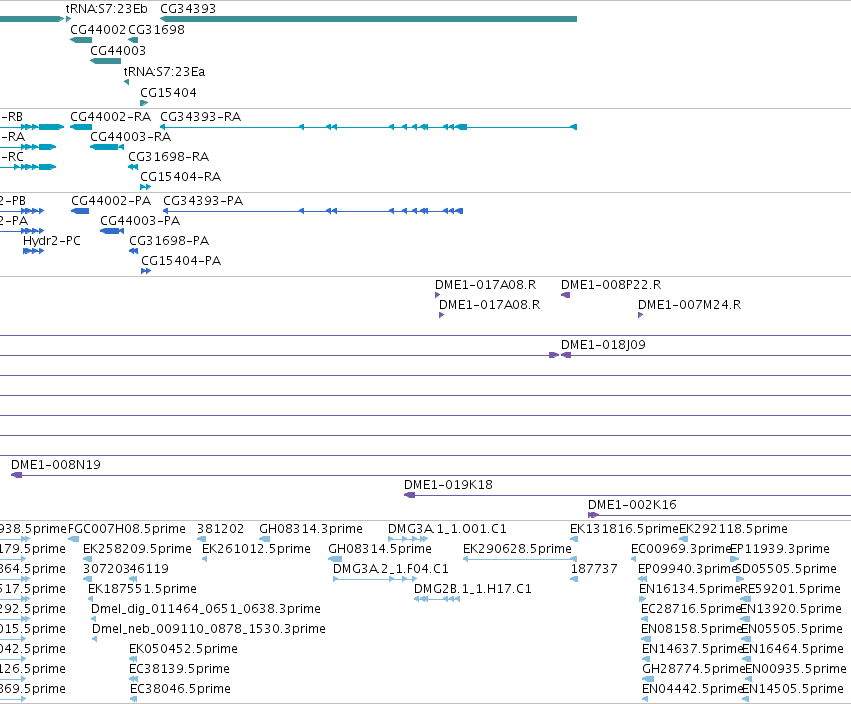This screenshot has width=851, height=704.
Task: Select the DMG2B.1_1.H17.C1 label
Action: (x=473, y=589)
